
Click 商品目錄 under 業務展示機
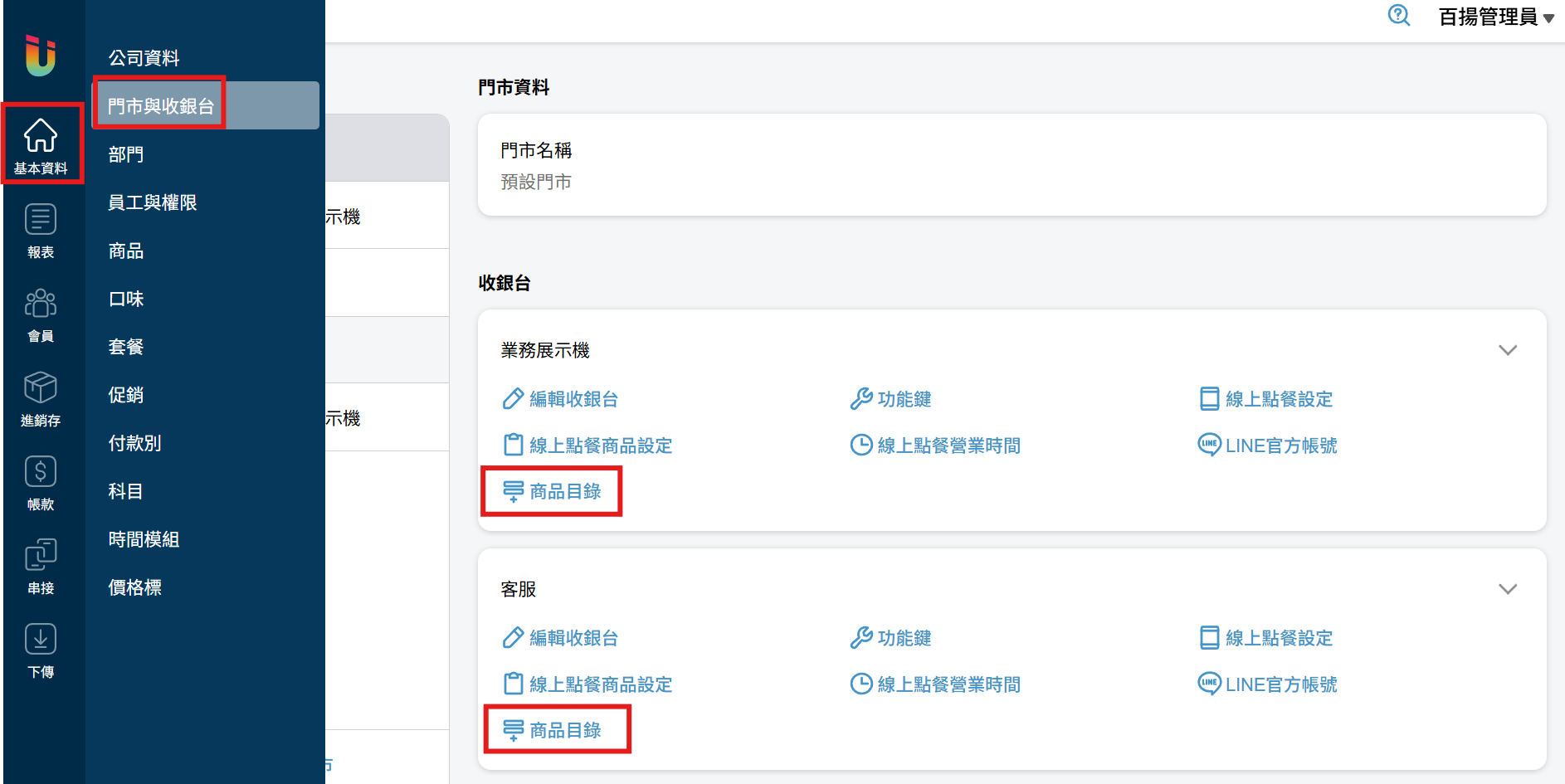click(x=553, y=491)
